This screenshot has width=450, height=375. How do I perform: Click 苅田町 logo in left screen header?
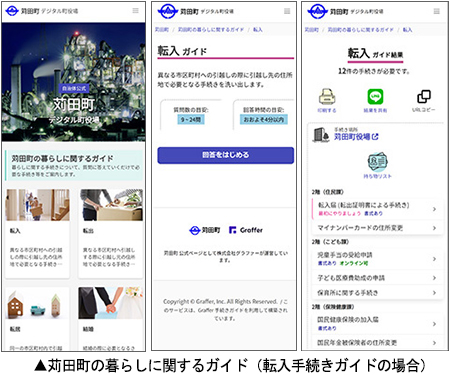point(12,11)
